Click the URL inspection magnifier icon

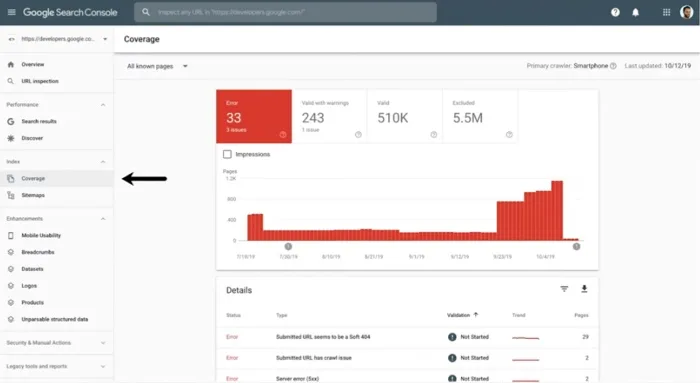click(x=11, y=81)
